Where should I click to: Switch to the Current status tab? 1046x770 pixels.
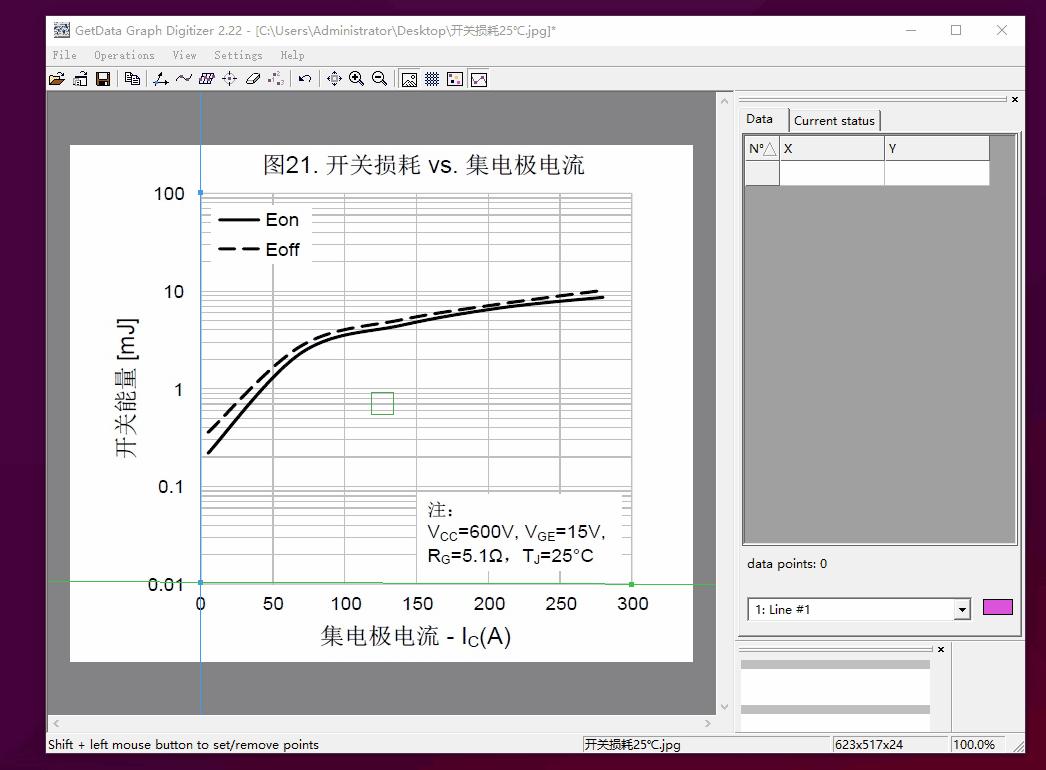pos(834,121)
